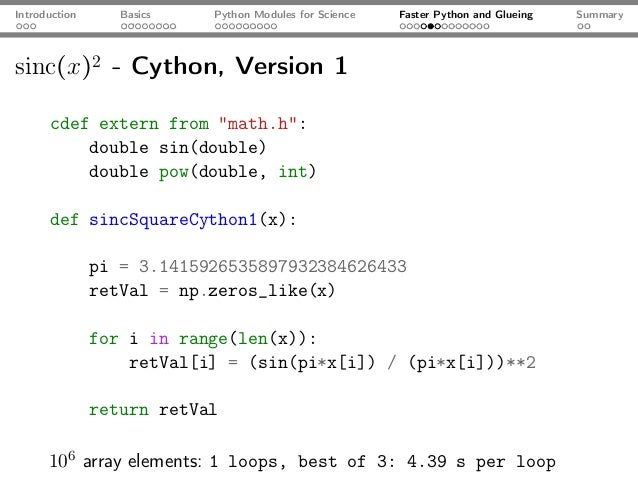Go to Faster Python and Glueing section
The image size is (638, 479).
[x=466, y=15]
